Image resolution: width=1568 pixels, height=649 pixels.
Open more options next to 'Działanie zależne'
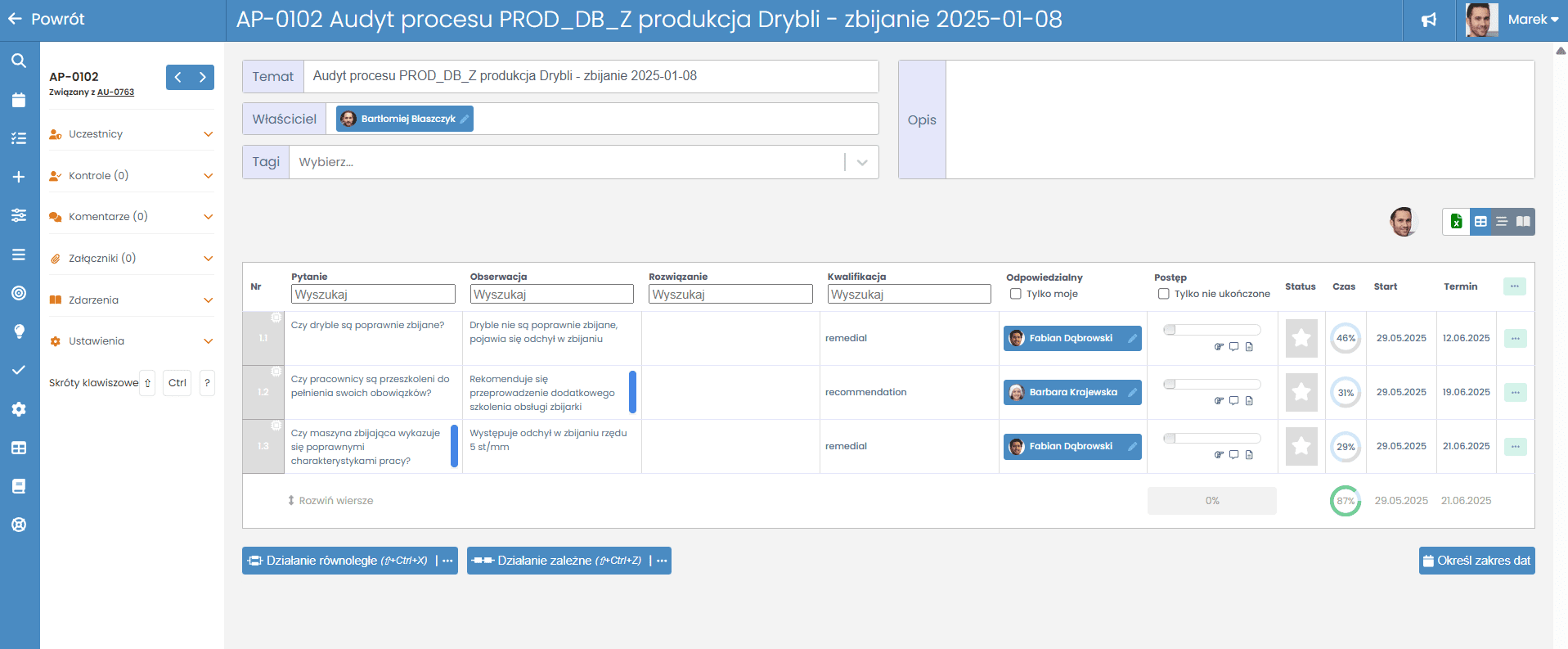tap(662, 561)
